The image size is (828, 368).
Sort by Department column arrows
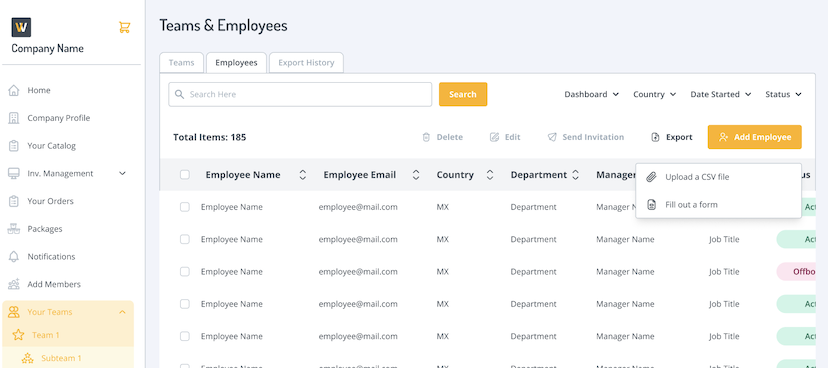(x=576, y=175)
